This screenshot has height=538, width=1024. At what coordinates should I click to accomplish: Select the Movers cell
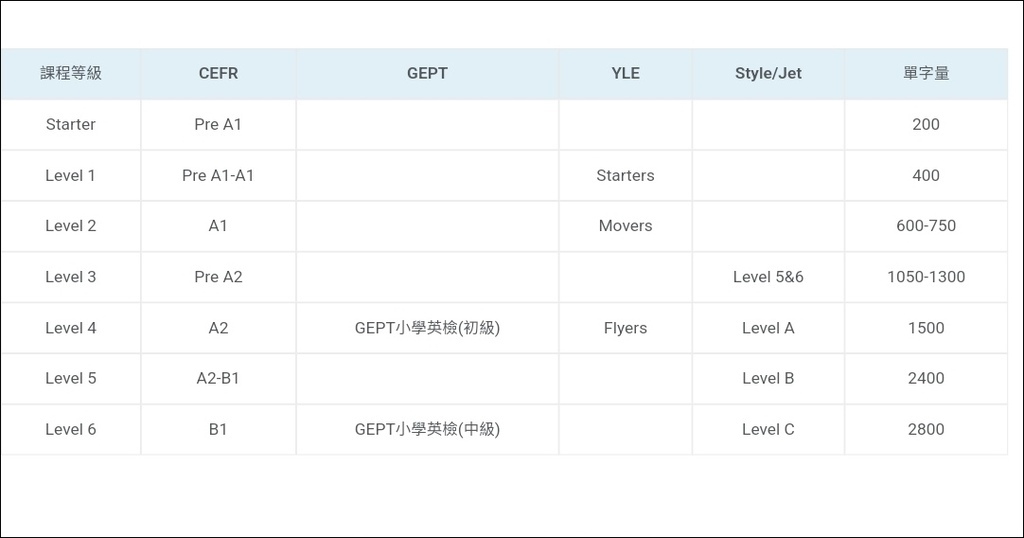[x=626, y=226]
